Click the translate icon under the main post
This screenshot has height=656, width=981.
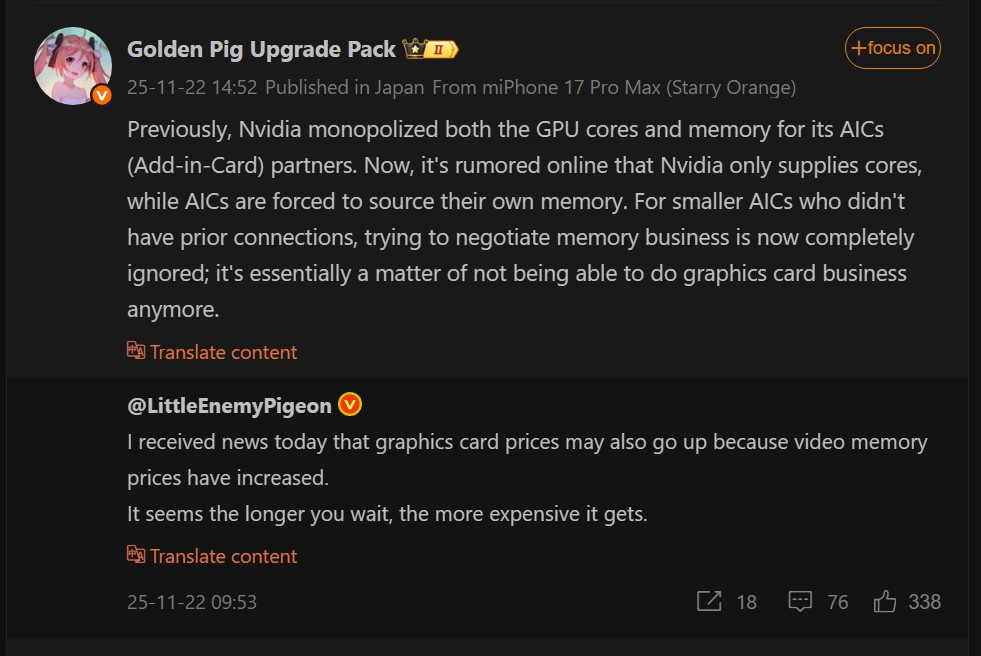136,351
